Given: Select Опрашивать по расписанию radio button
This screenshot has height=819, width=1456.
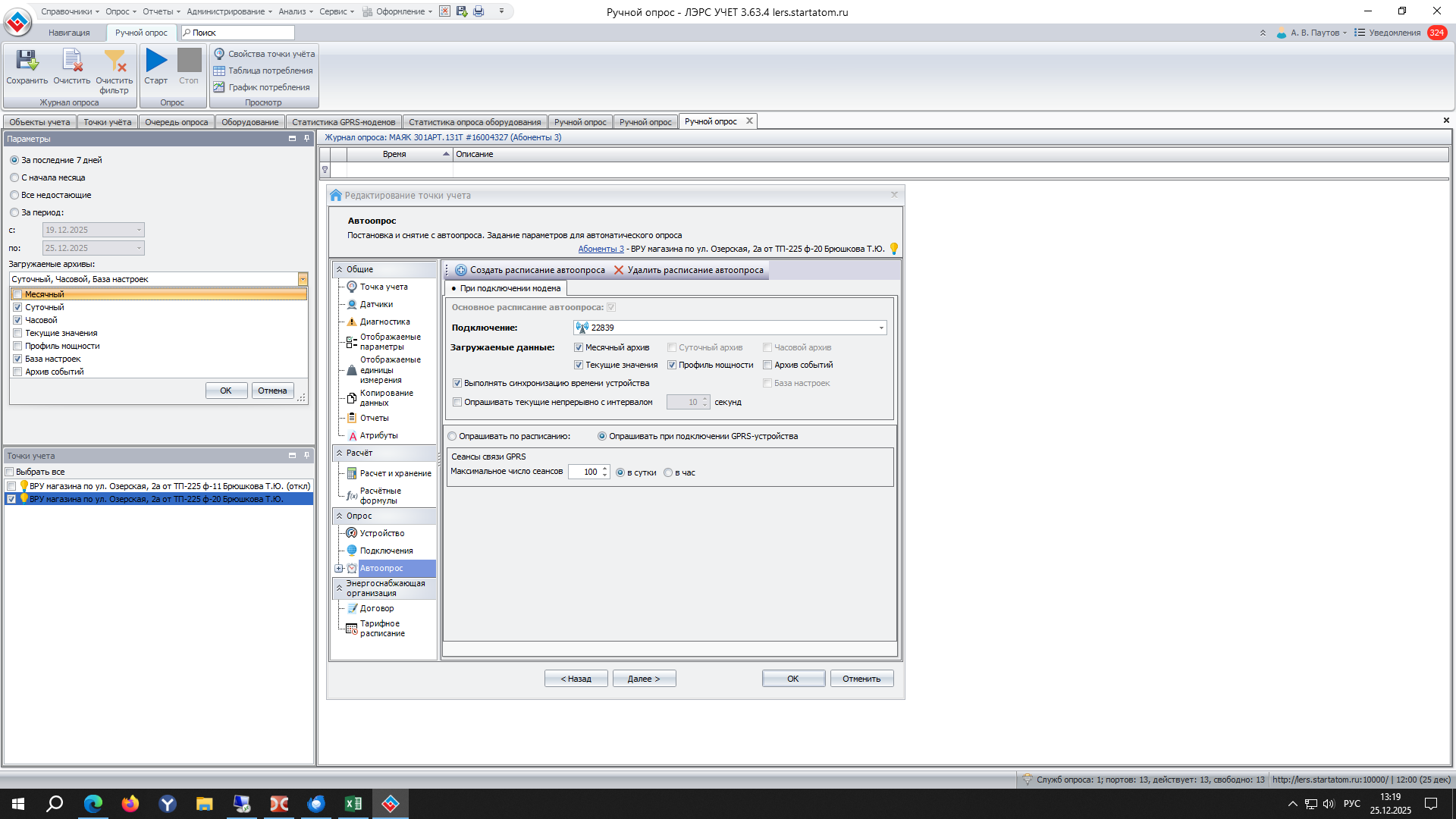Looking at the screenshot, I should pyautogui.click(x=453, y=436).
